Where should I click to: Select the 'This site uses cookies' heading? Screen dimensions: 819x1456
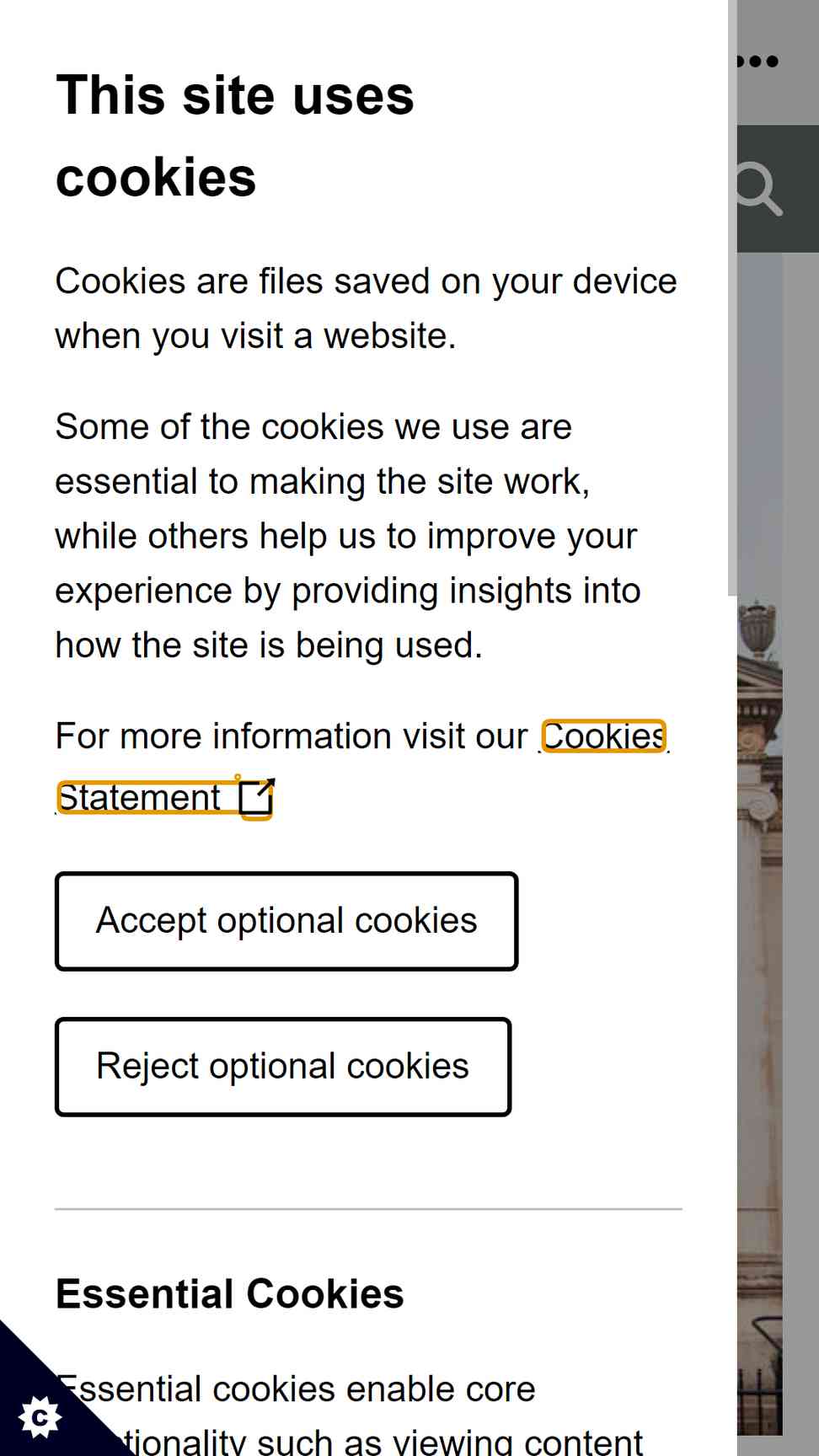235,136
